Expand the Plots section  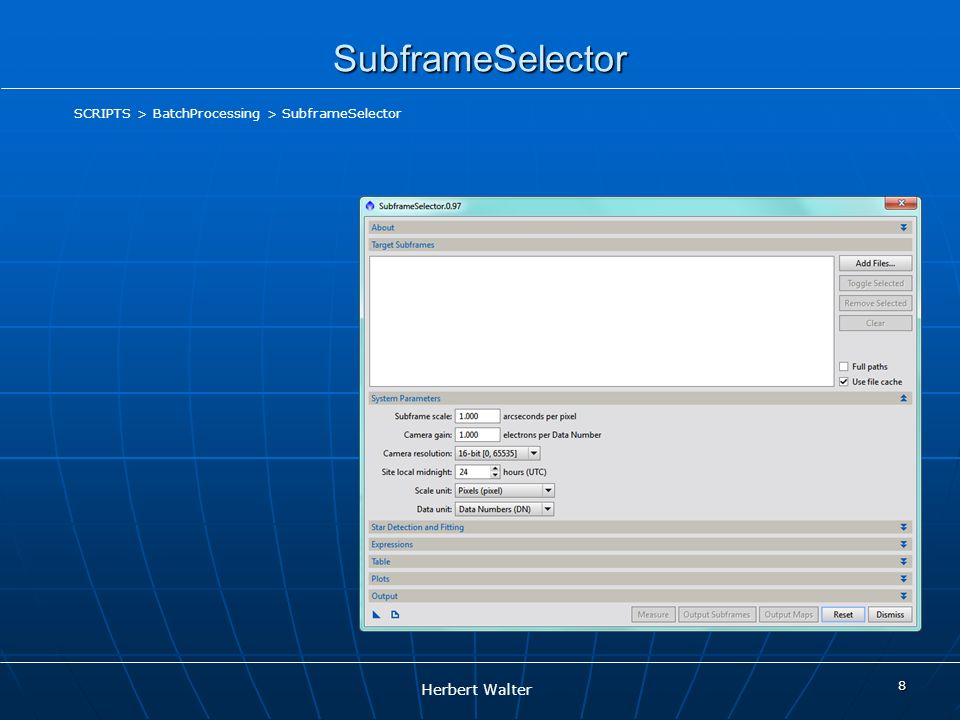(903, 579)
